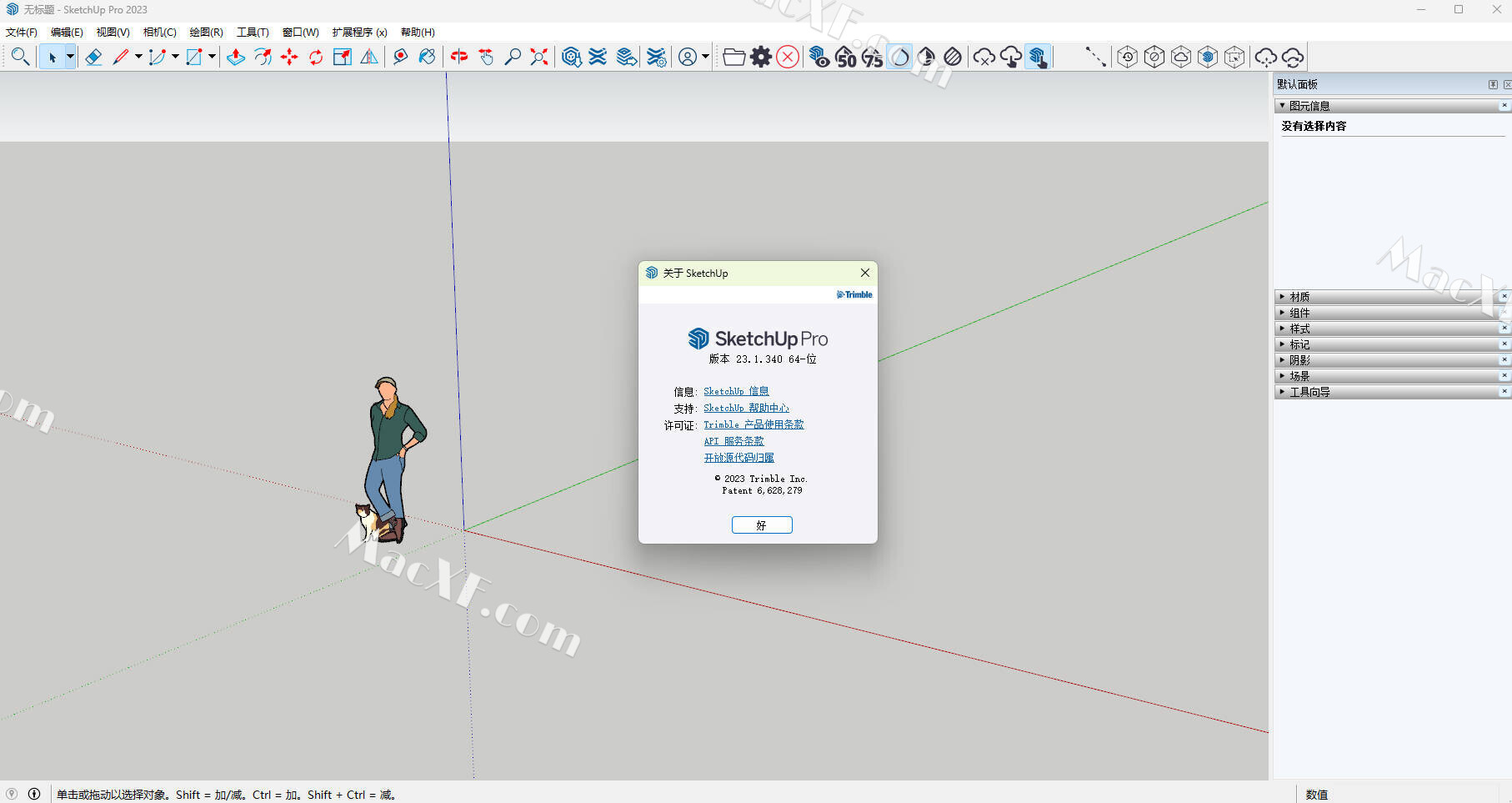Select the Arc drawing tool
The image size is (1512, 803).
pos(157,57)
